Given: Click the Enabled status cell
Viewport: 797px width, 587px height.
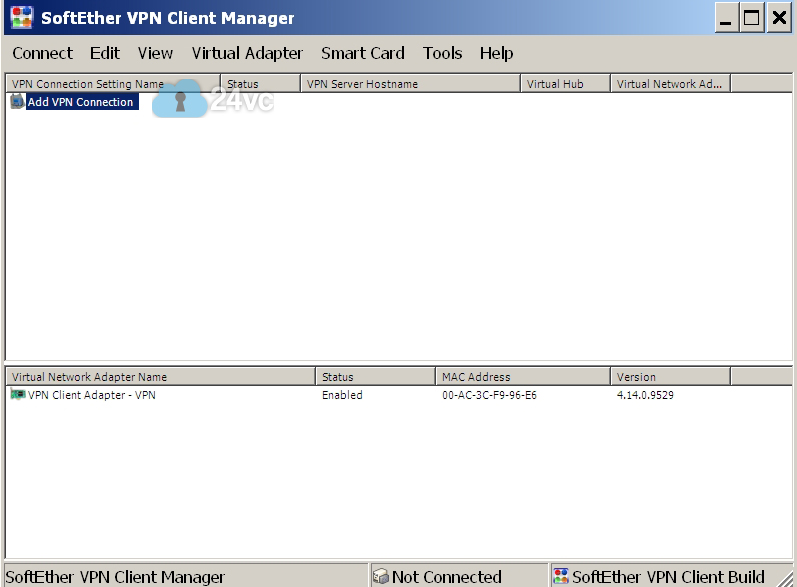Looking at the screenshot, I should pyautogui.click(x=342, y=395).
